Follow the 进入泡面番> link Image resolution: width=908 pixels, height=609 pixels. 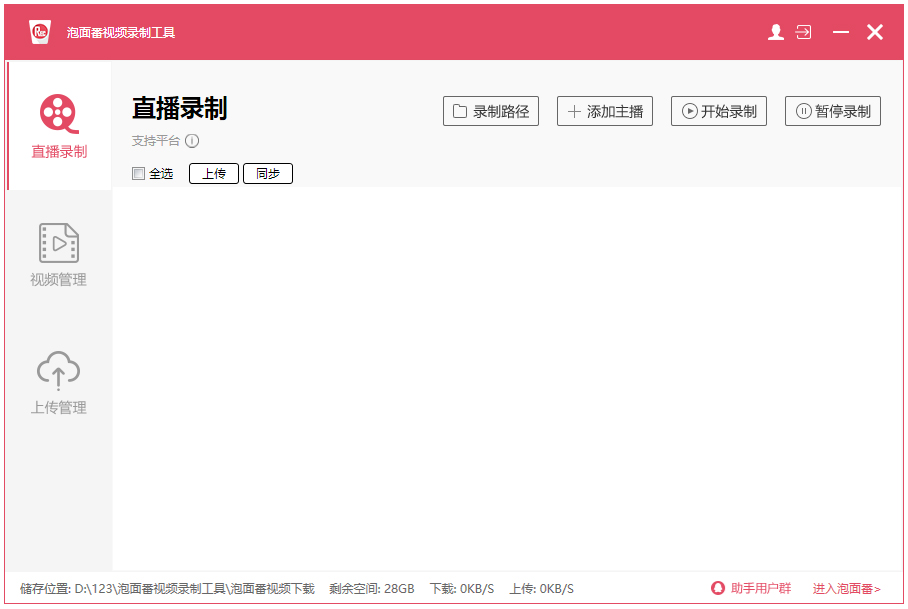tap(846, 588)
